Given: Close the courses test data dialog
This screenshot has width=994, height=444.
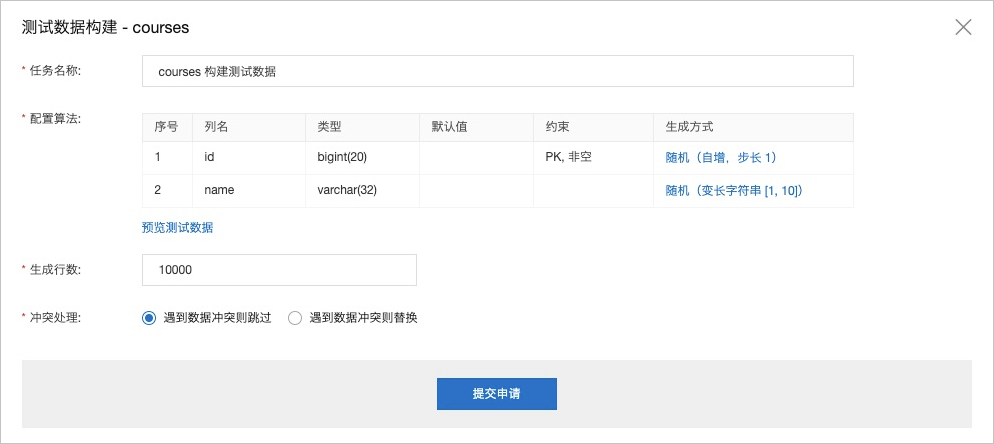Looking at the screenshot, I should (963, 27).
